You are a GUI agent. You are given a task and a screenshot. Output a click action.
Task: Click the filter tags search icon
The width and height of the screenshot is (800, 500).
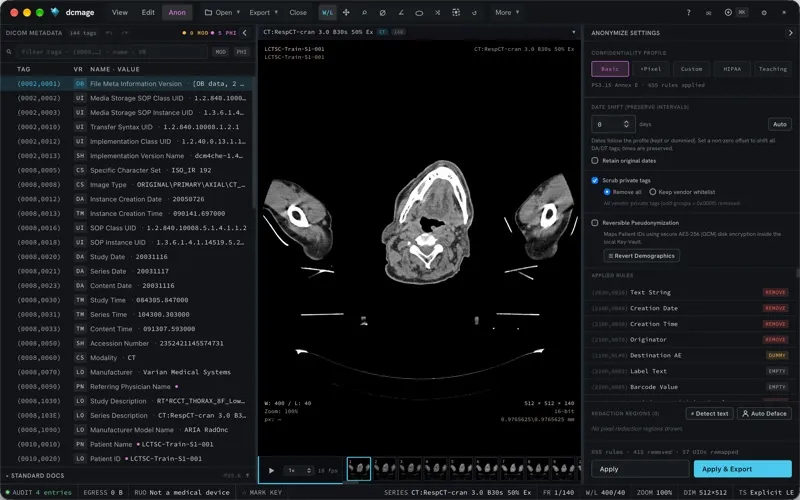[x=9, y=52]
